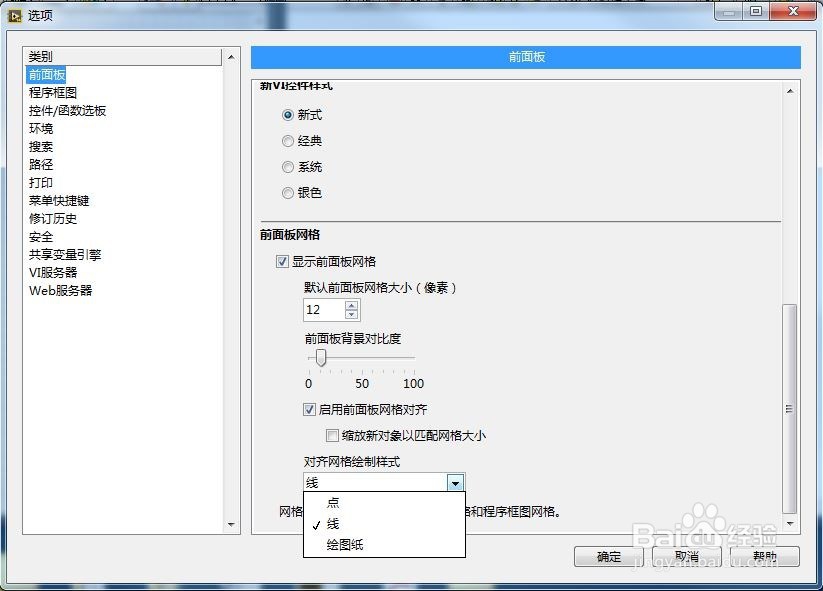The height and width of the screenshot is (591, 823).
Task: Open 修订历史 category
Action: point(53,218)
